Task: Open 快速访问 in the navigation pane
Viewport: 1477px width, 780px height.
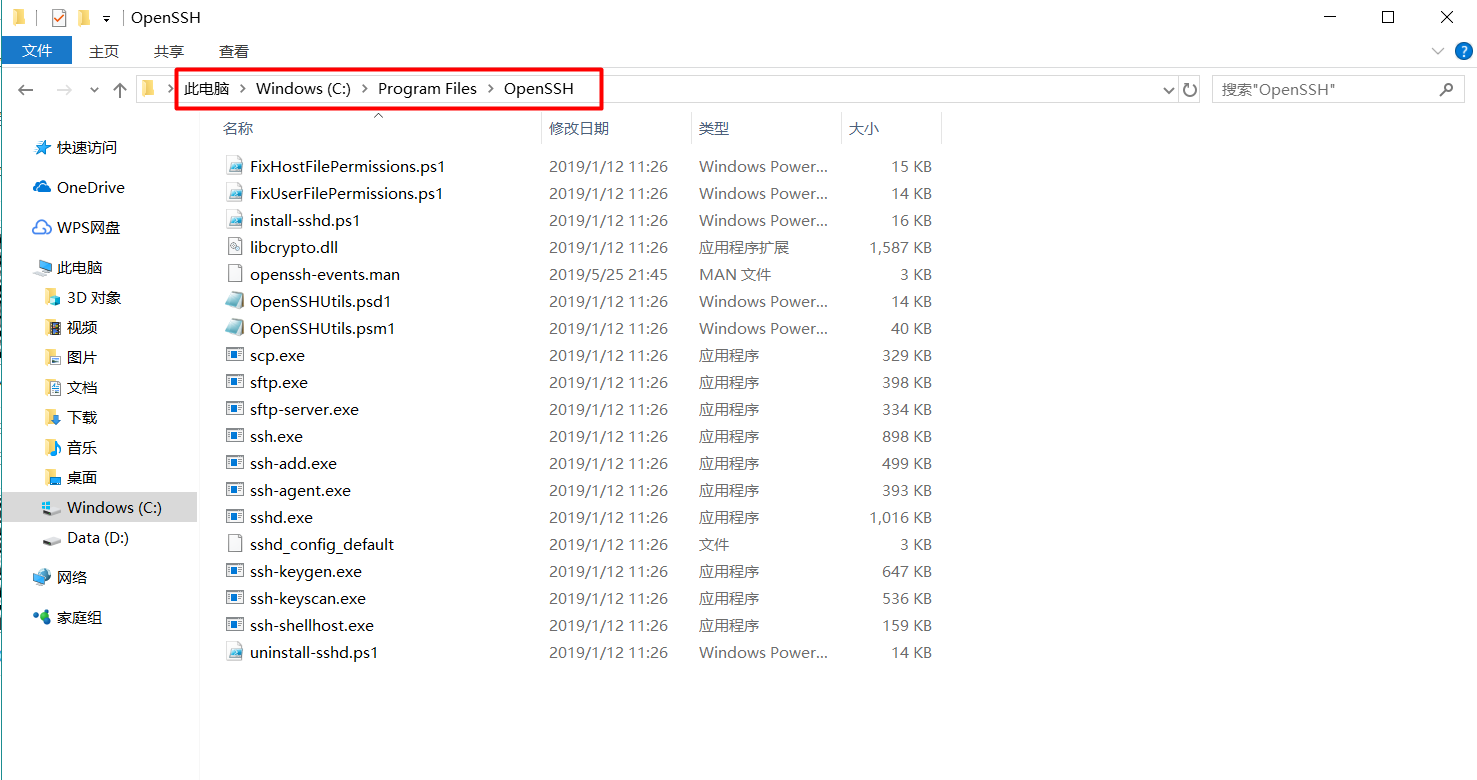Action: tap(87, 147)
